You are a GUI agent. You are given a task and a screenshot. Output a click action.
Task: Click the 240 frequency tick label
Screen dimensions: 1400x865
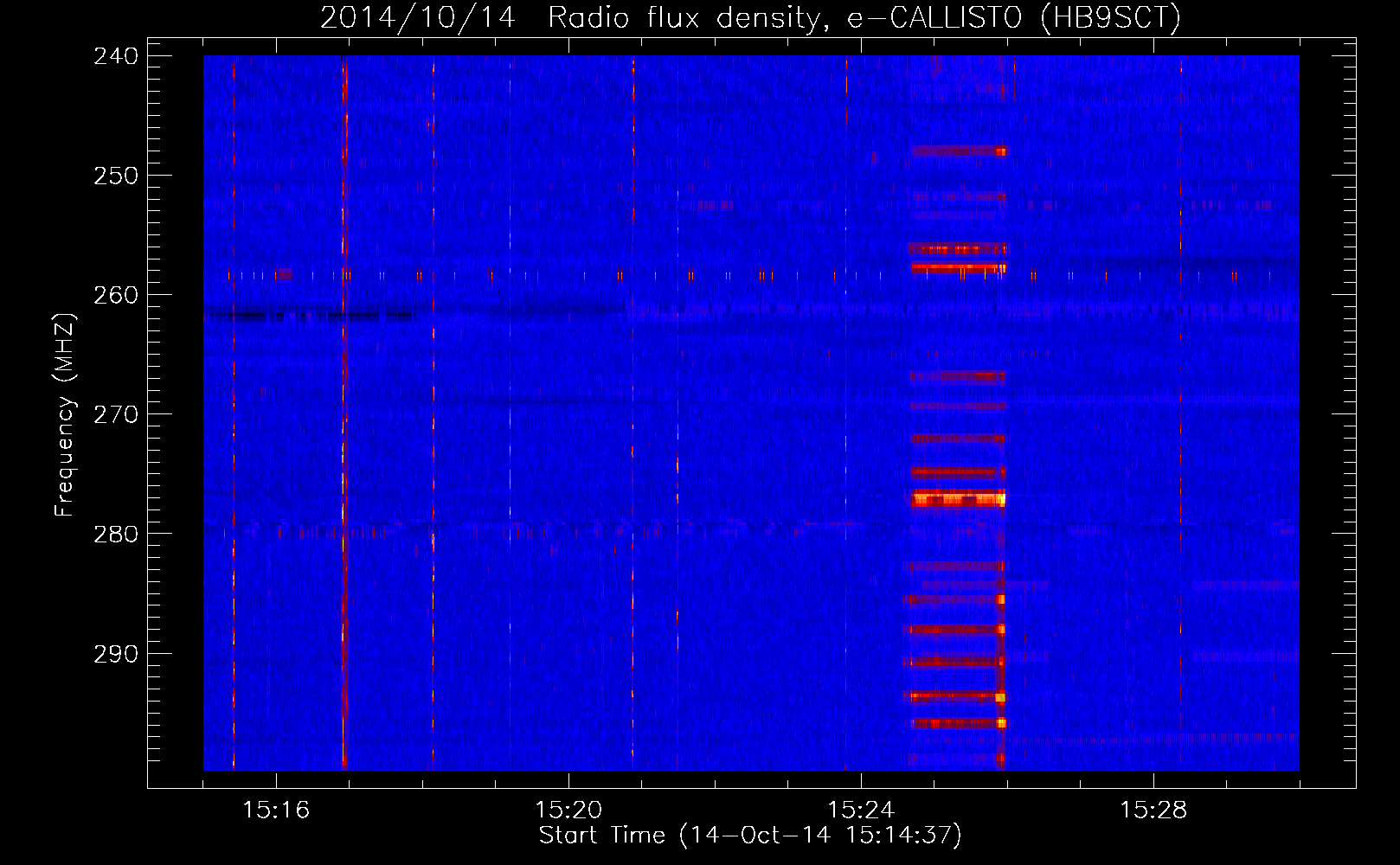pyautogui.click(x=115, y=56)
